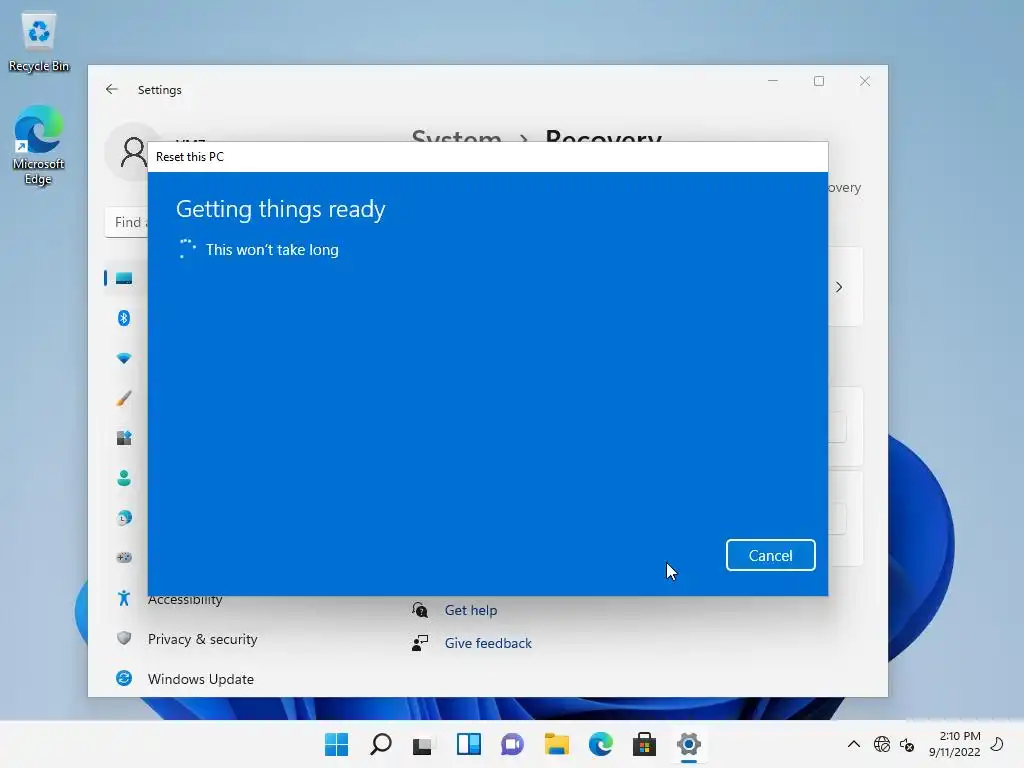Viewport: 1024px width, 768px height.
Task: Open the Give feedback link
Action: tap(488, 643)
